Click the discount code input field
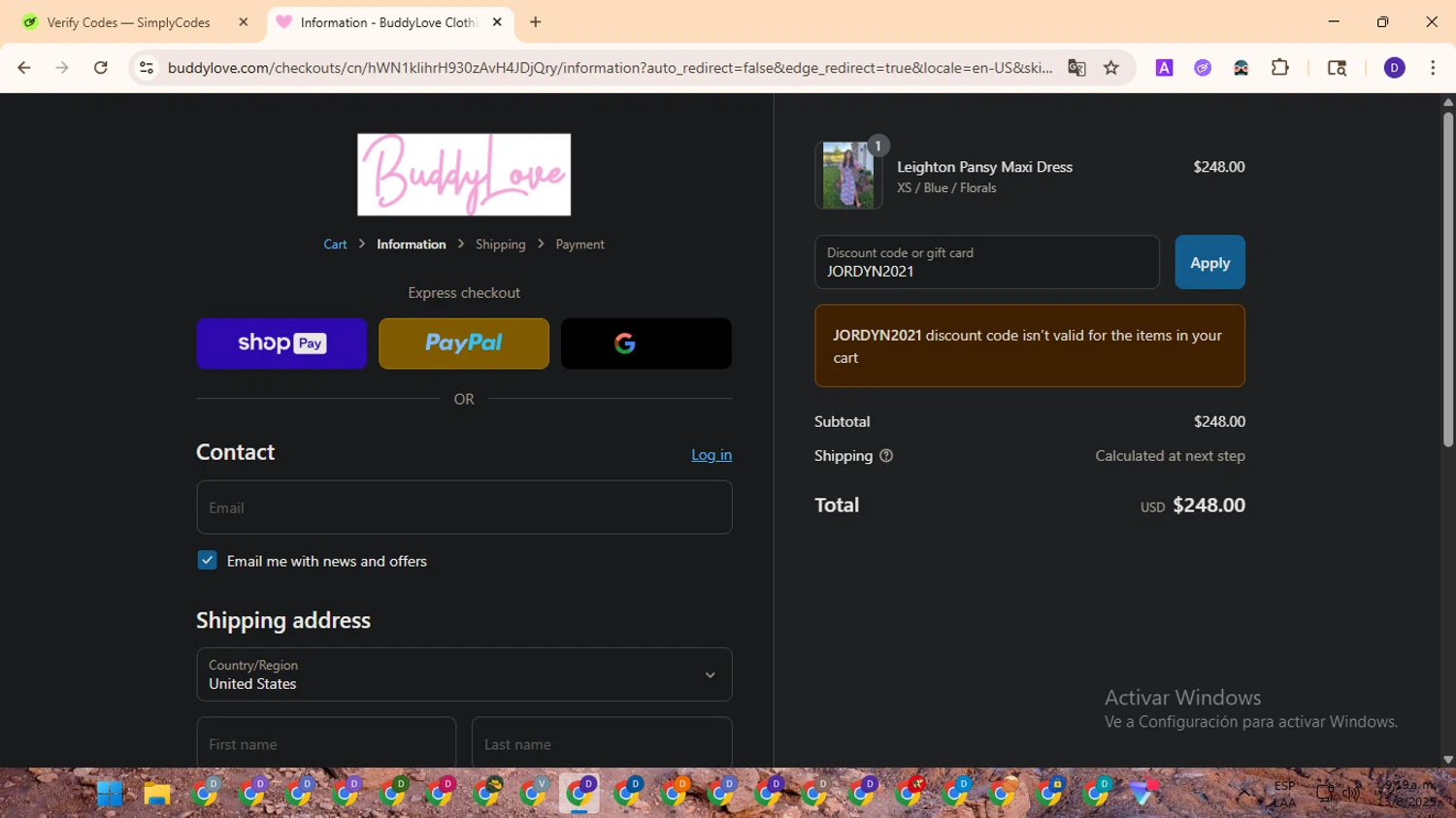 (x=987, y=262)
